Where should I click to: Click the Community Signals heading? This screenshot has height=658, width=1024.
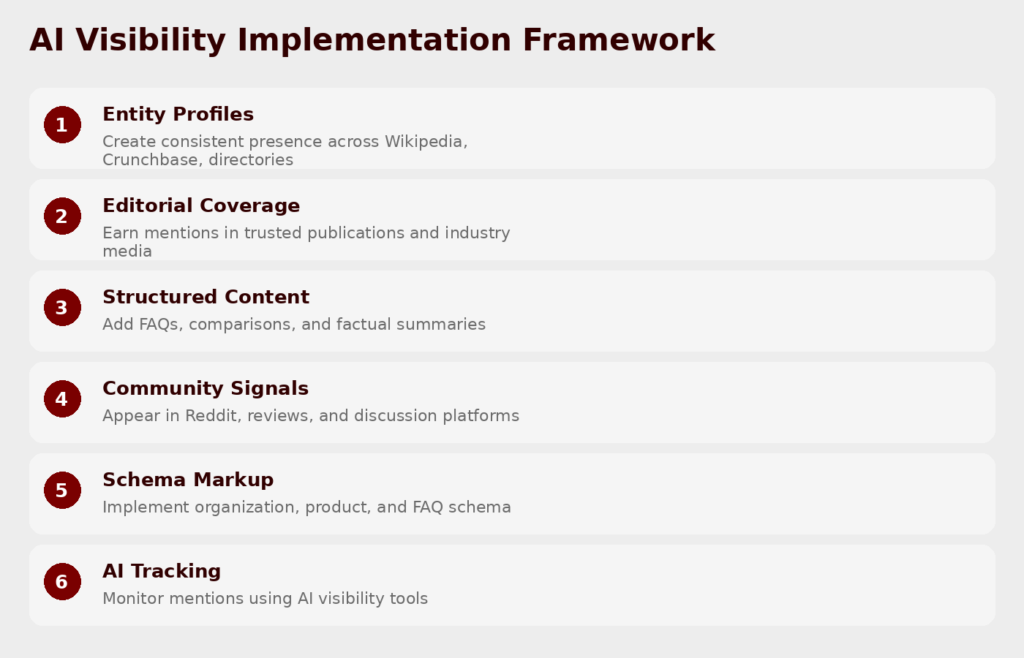coord(205,388)
